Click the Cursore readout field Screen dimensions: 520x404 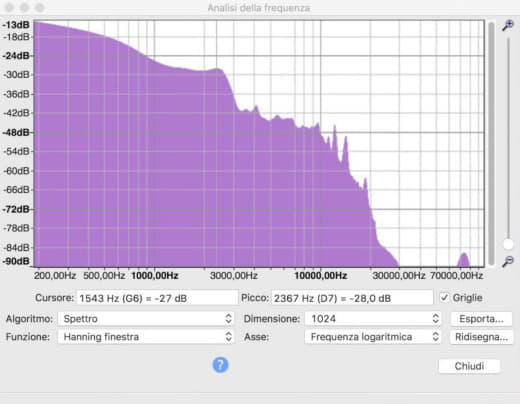click(157, 298)
